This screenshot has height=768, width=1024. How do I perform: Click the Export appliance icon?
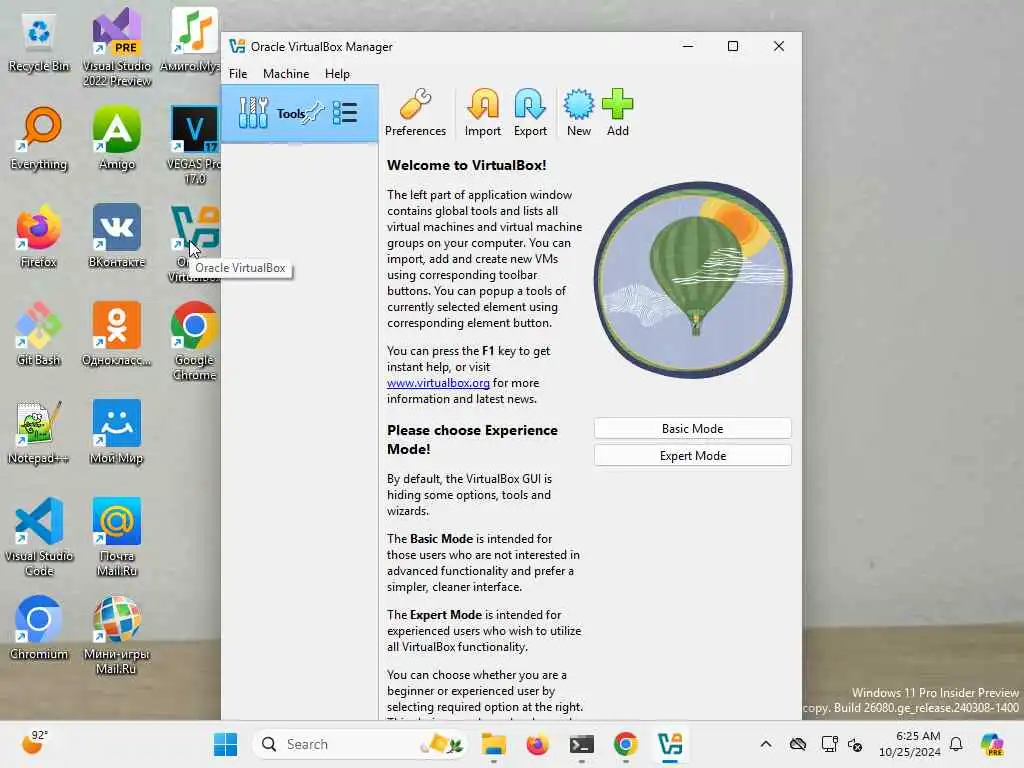click(530, 112)
